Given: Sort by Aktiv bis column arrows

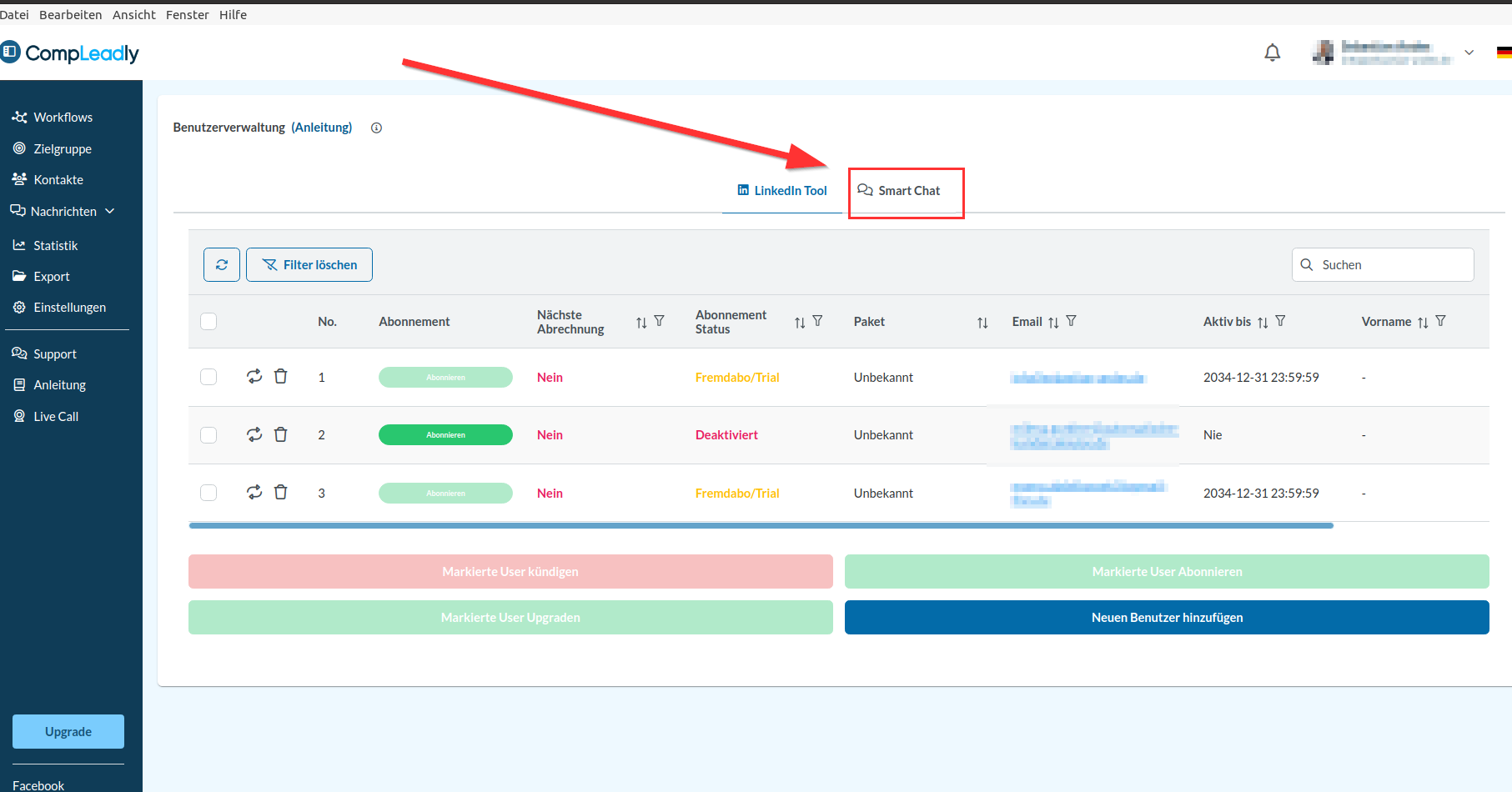Looking at the screenshot, I should [1263, 323].
